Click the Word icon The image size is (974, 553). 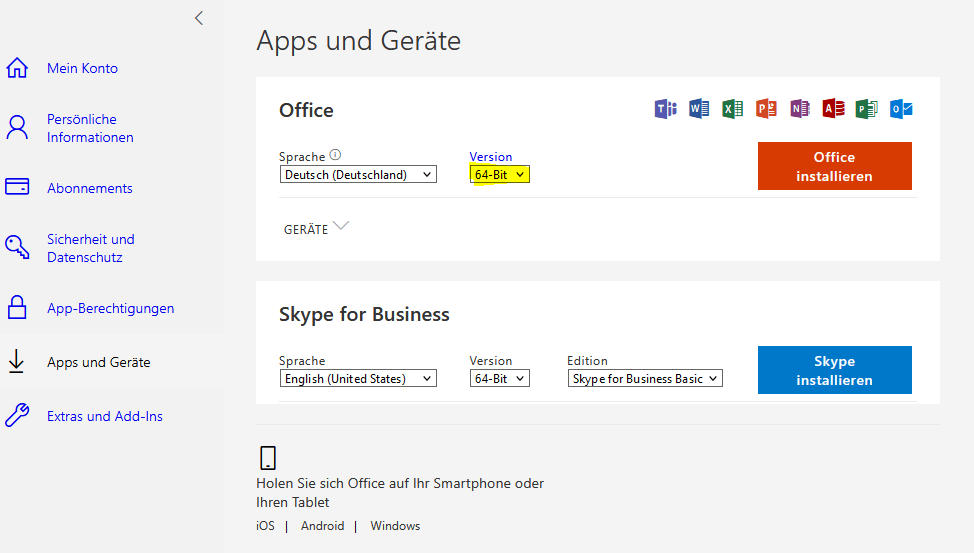click(x=699, y=109)
